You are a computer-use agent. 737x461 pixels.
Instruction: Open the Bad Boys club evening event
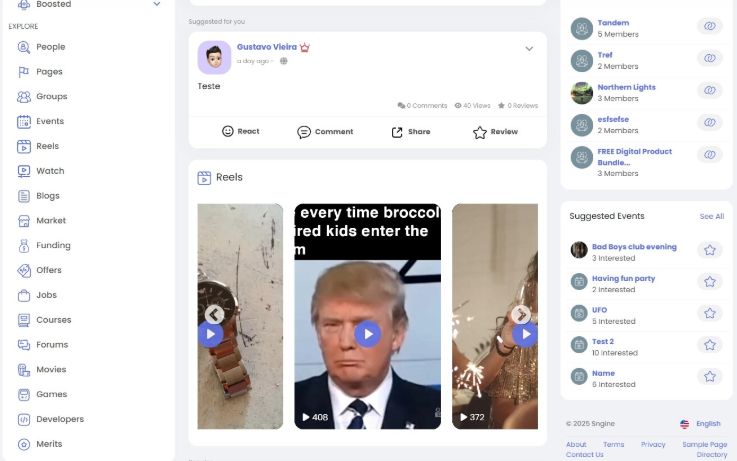pos(634,247)
